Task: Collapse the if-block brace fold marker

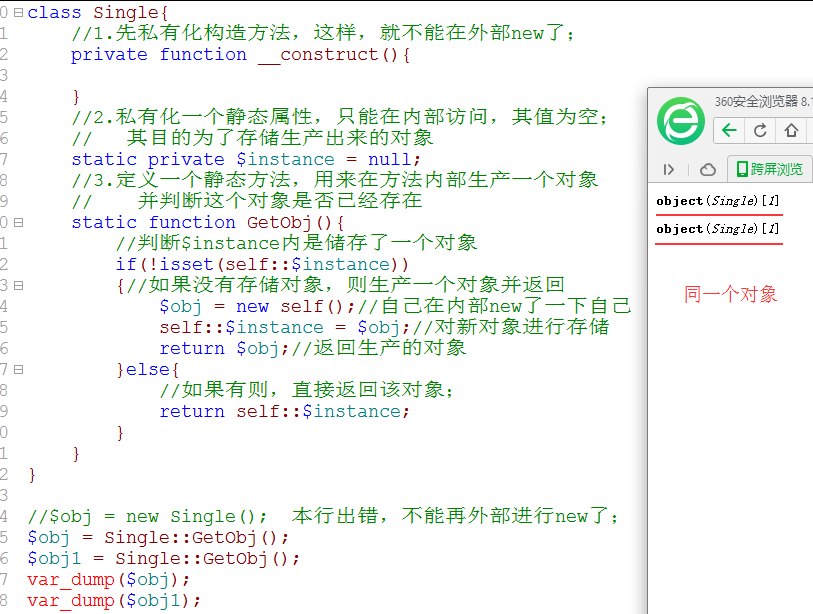Action: (x=19, y=285)
